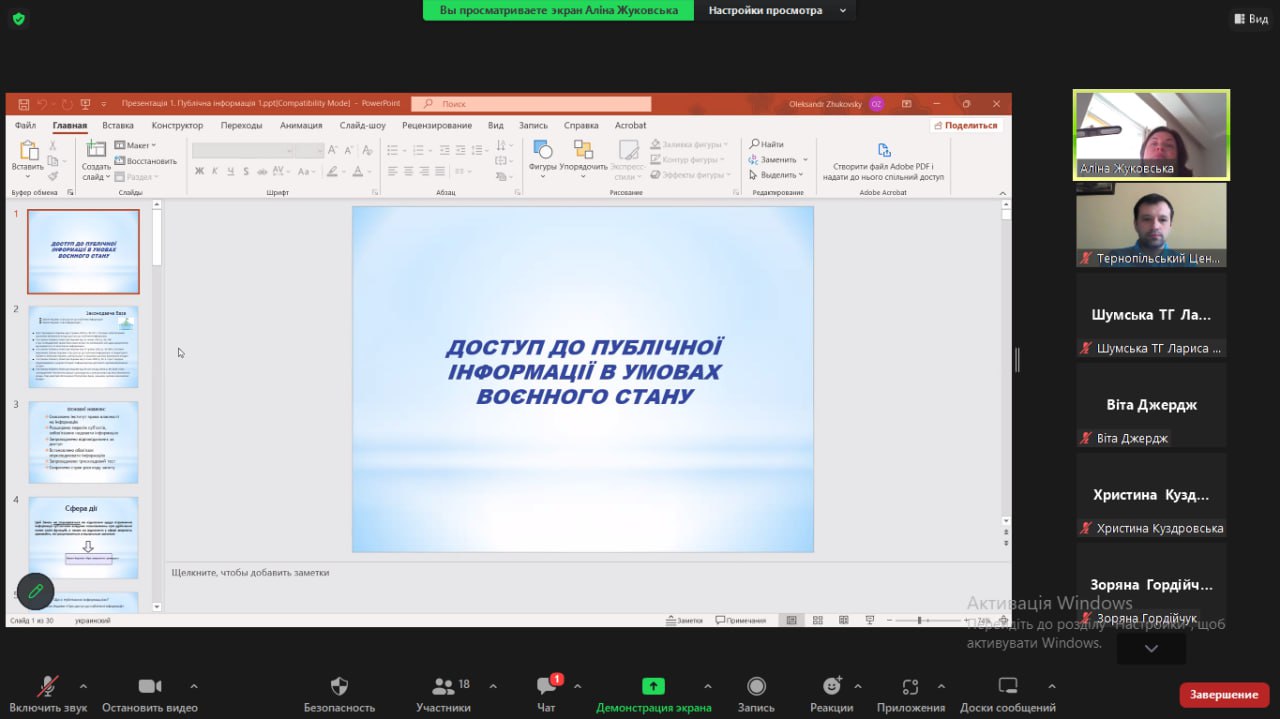The image size is (1280, 719).
Task: Open the Чат panel
Action: [546, 693]
